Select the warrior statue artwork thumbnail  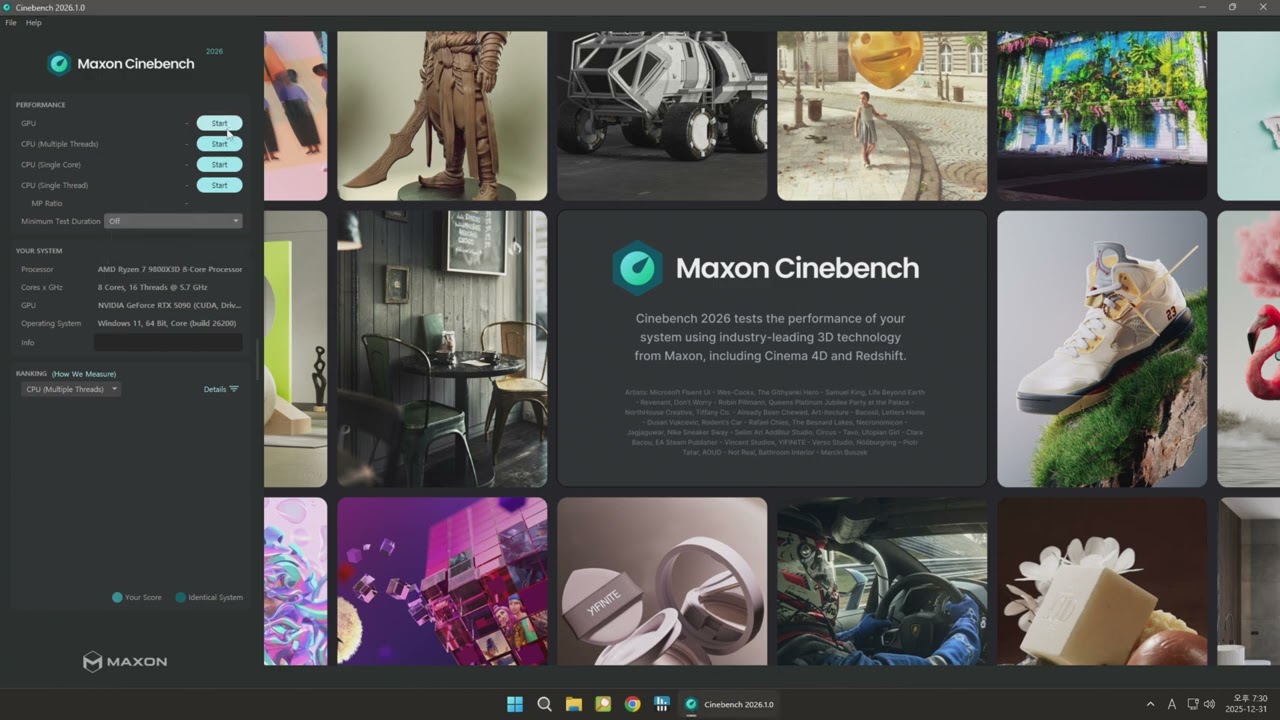pyautogui.click(x=442, y=116)
